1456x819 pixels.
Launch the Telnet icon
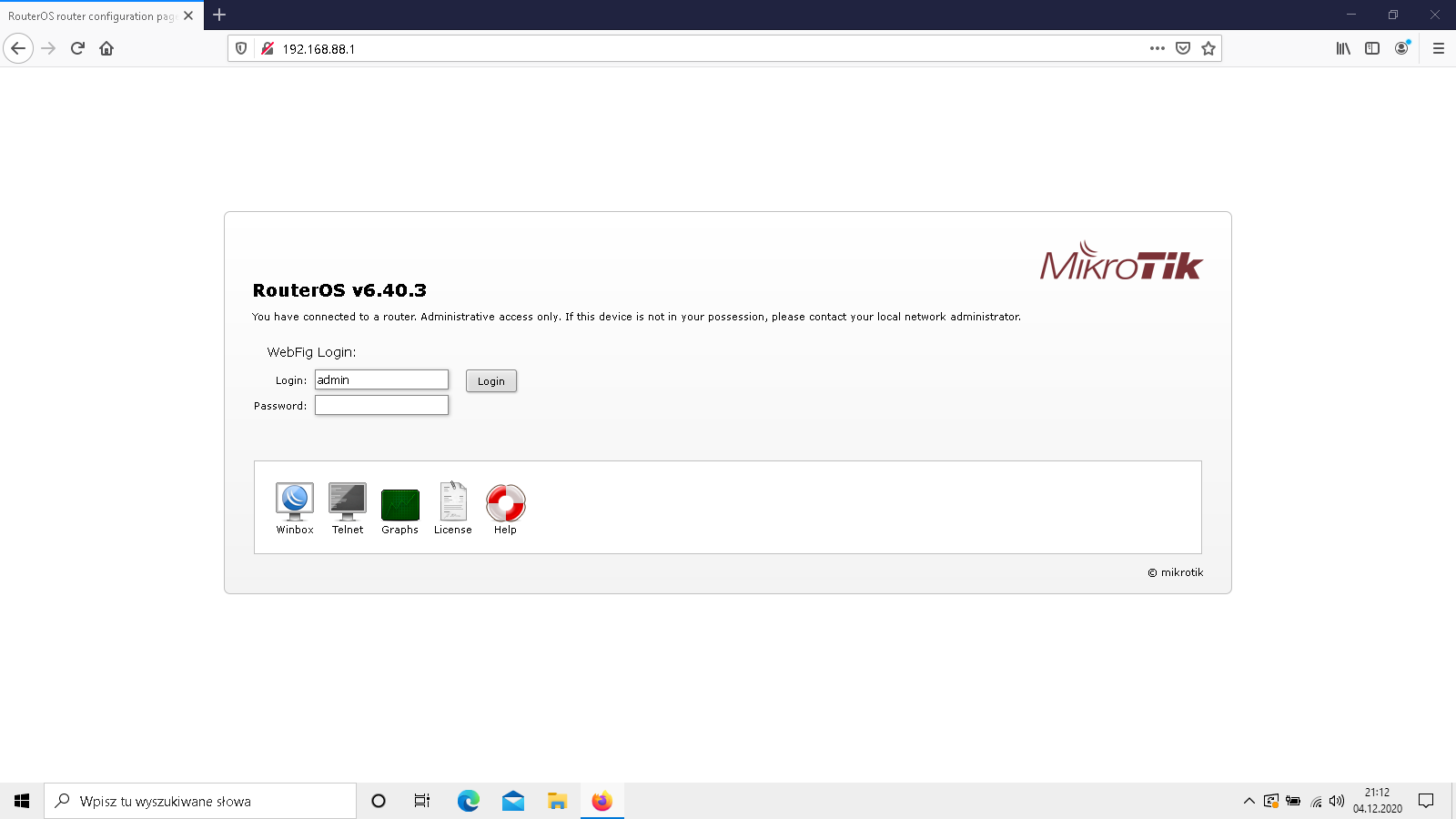[348, 508]
